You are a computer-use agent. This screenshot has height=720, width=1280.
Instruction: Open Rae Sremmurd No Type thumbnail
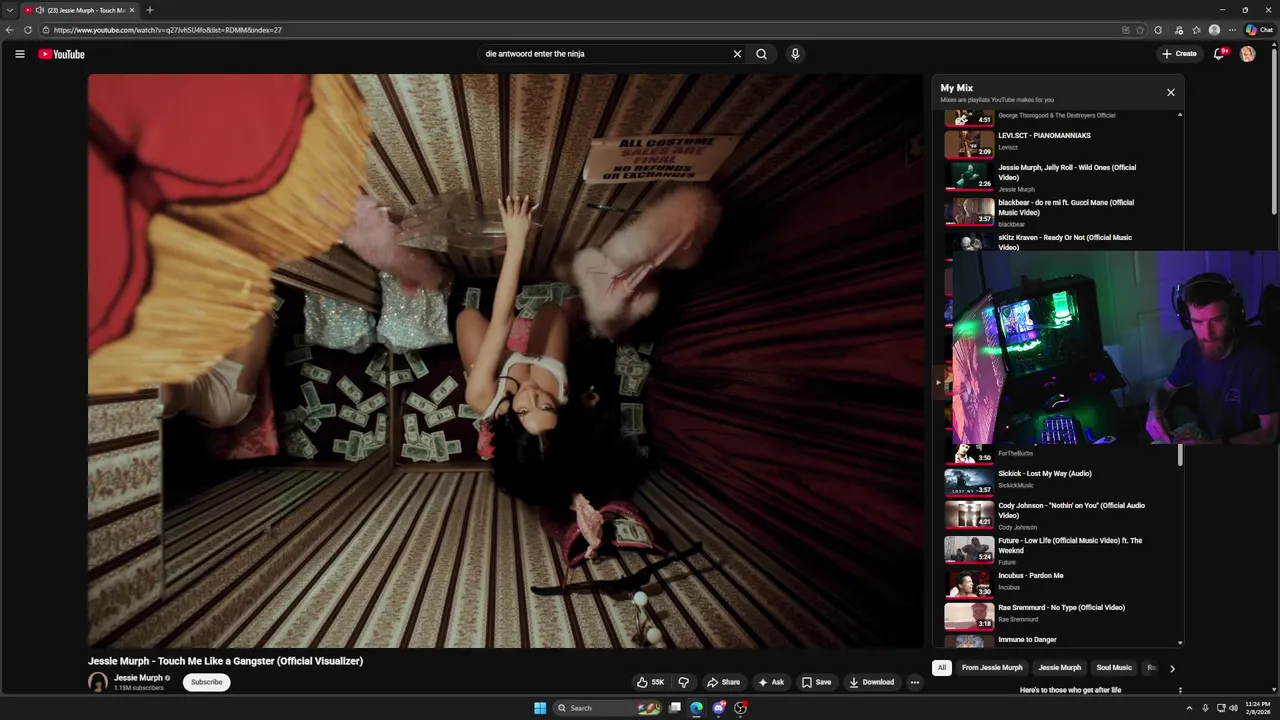pyautogui.click(x=969, y=616)
